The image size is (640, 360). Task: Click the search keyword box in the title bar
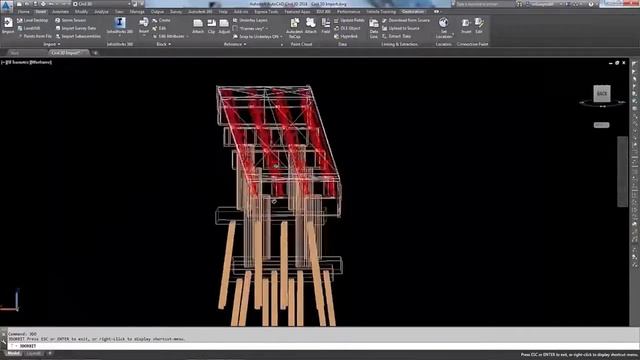click(484, 4)
